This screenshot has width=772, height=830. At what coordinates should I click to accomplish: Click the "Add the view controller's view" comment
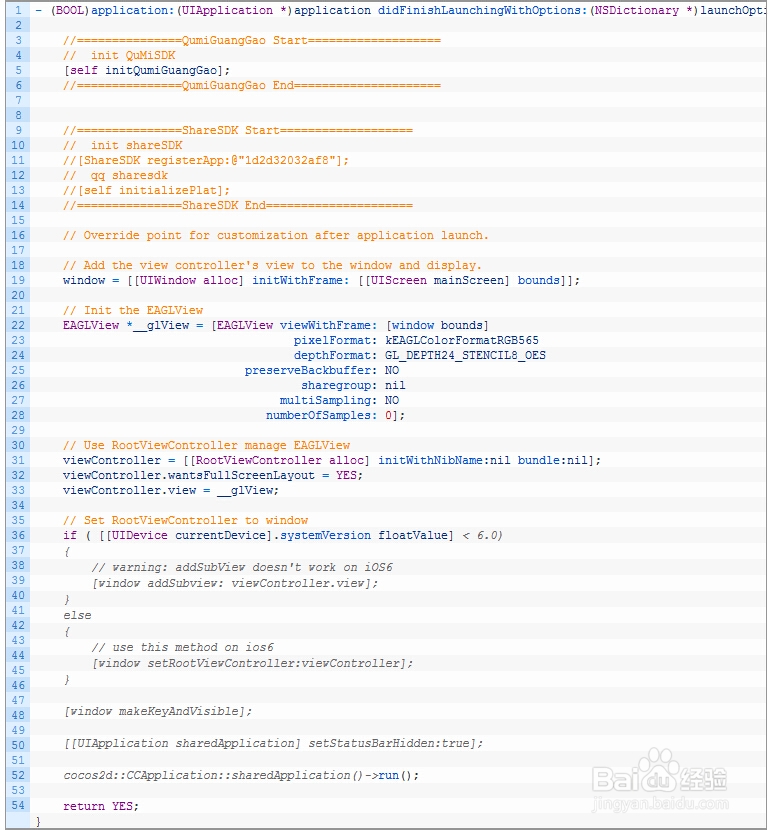[272, 265]
